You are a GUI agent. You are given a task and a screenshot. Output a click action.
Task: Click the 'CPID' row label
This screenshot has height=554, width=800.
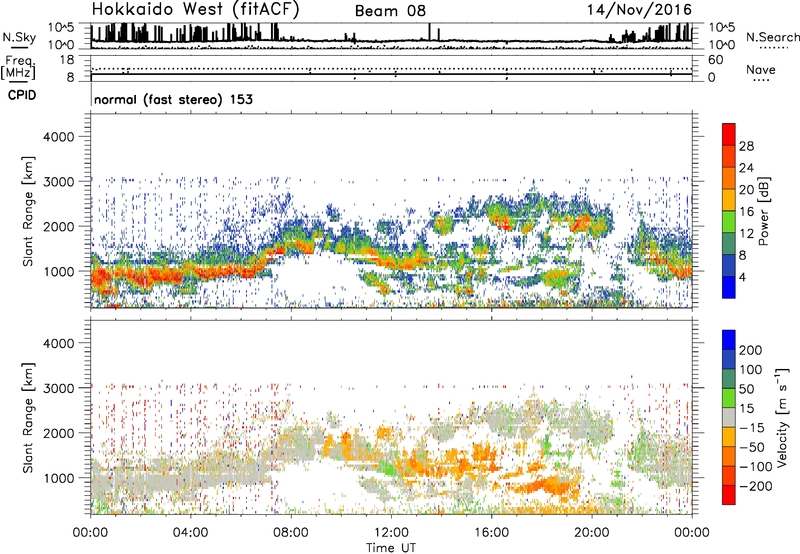[x=22, y=95]
